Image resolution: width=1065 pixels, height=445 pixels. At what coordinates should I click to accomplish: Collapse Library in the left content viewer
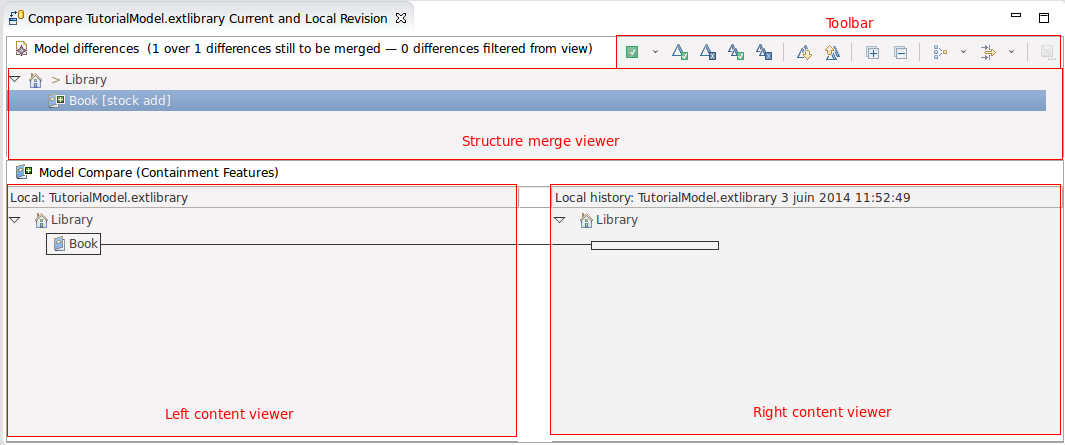pos(15,220)
